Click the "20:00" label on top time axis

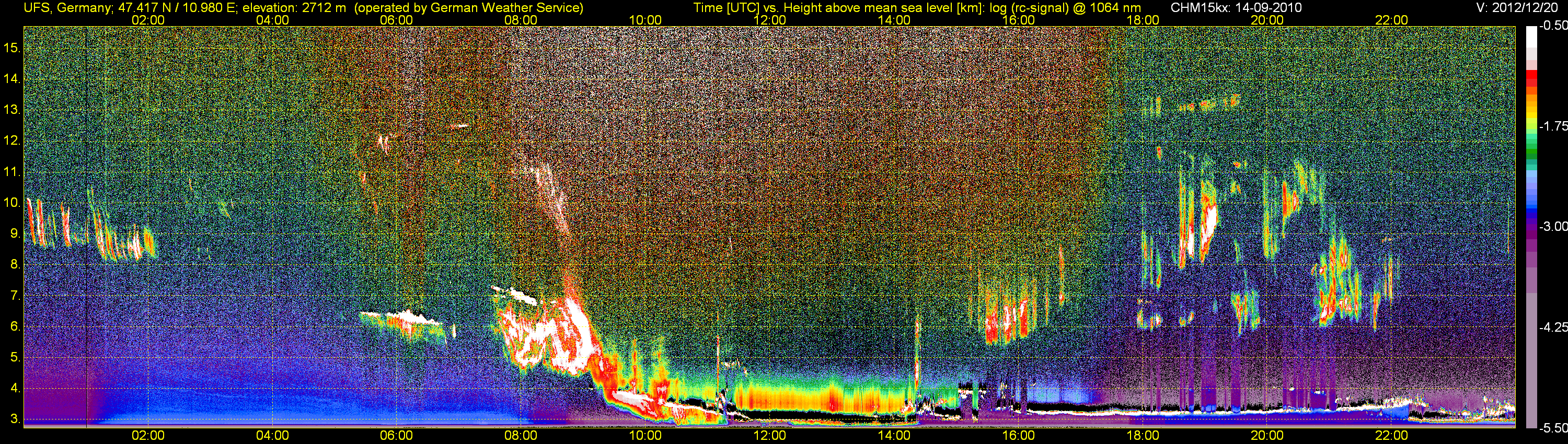pyautogui.click(x=1267, y=20)
